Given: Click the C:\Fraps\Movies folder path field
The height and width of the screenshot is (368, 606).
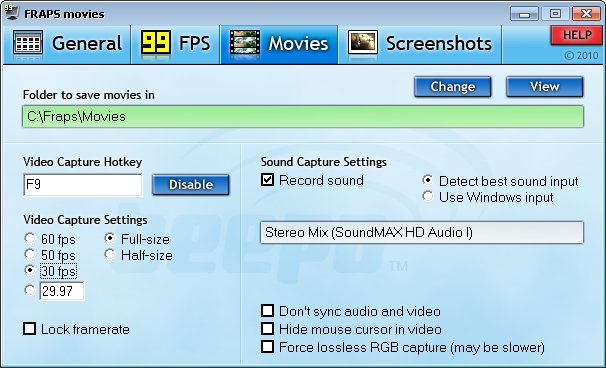Looking at the screenshot, I should click(303, 116).
